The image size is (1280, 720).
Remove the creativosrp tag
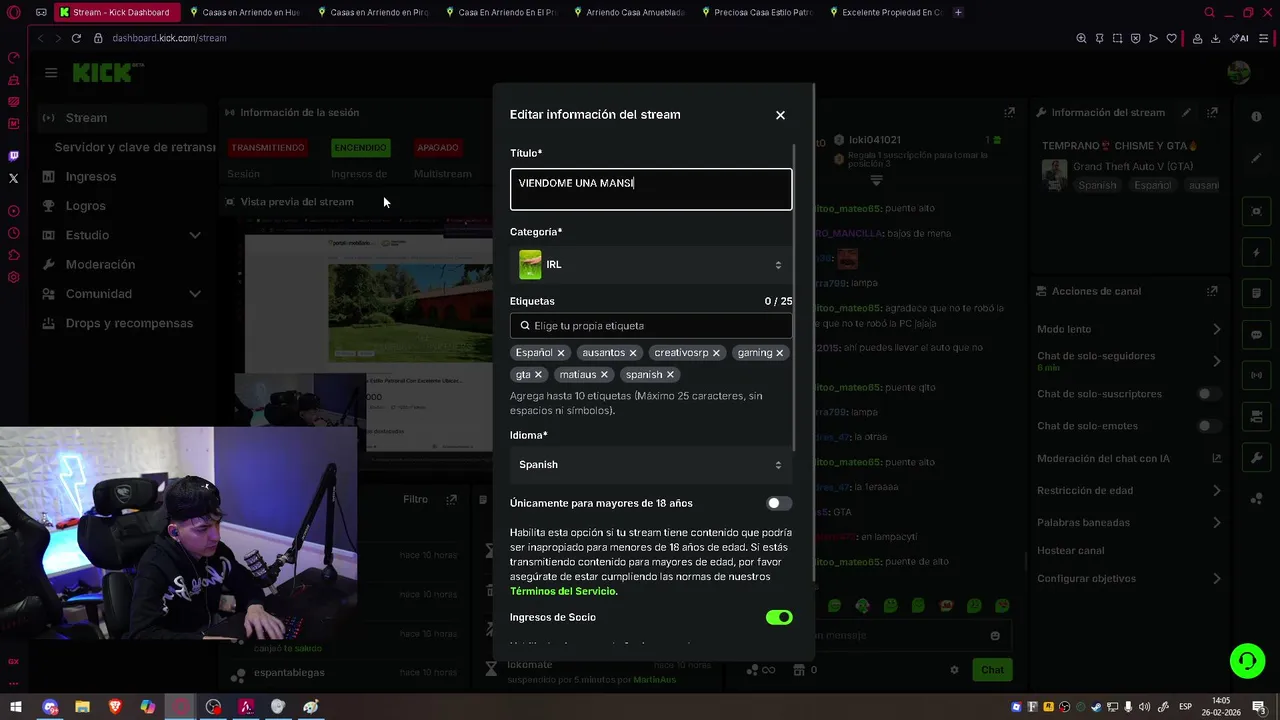[x=716, y=353]
